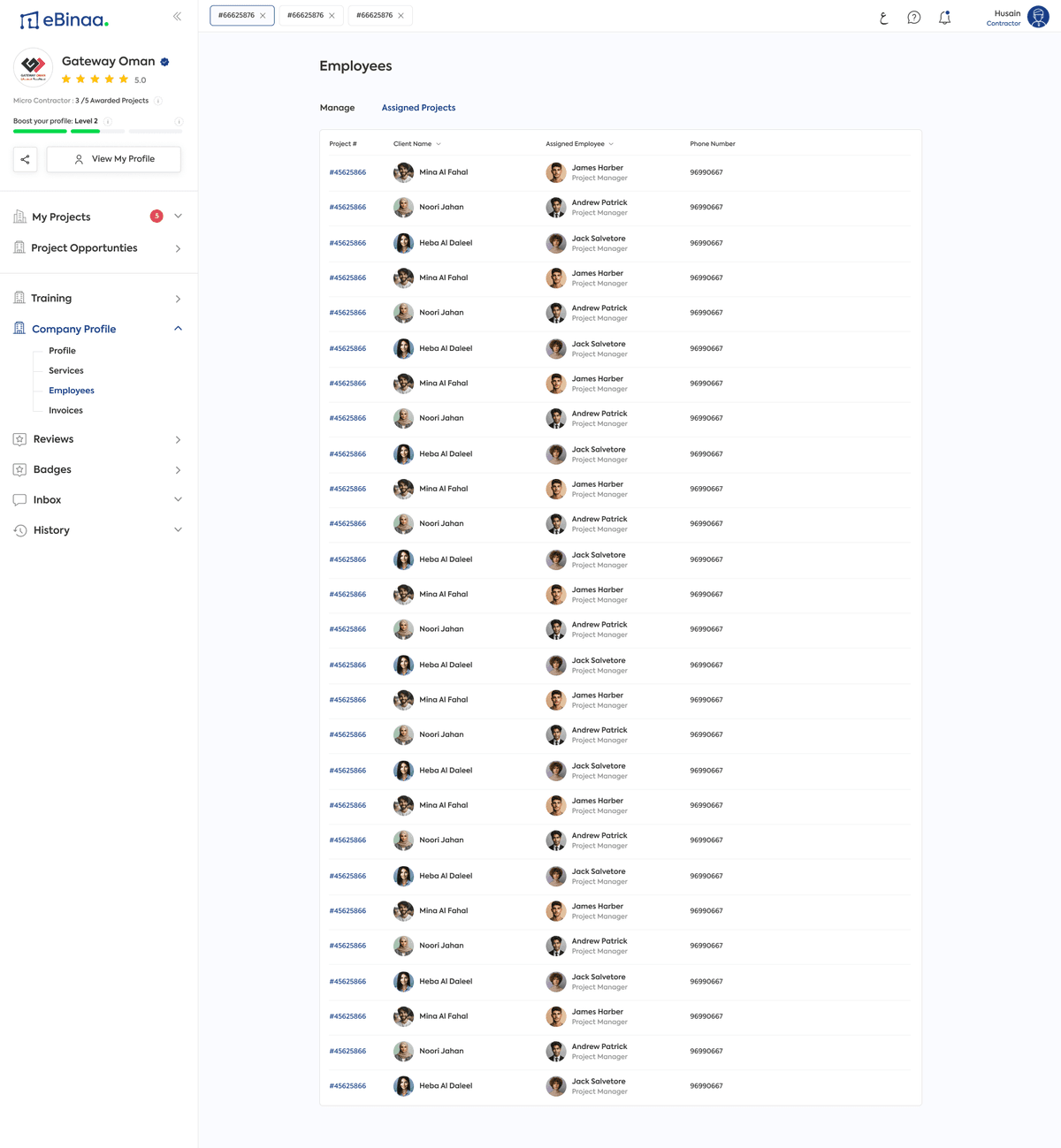Select the Assigned Projects tab
1061x1148 pixels.
pos(418,108)
